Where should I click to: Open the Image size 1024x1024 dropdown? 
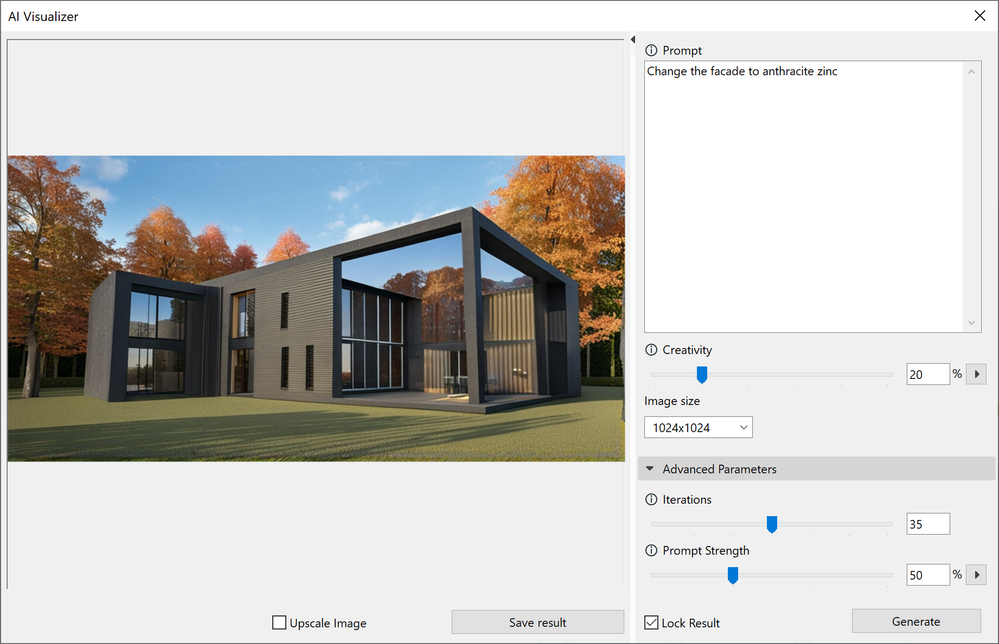pyautogui.click(x=698, y=427)
